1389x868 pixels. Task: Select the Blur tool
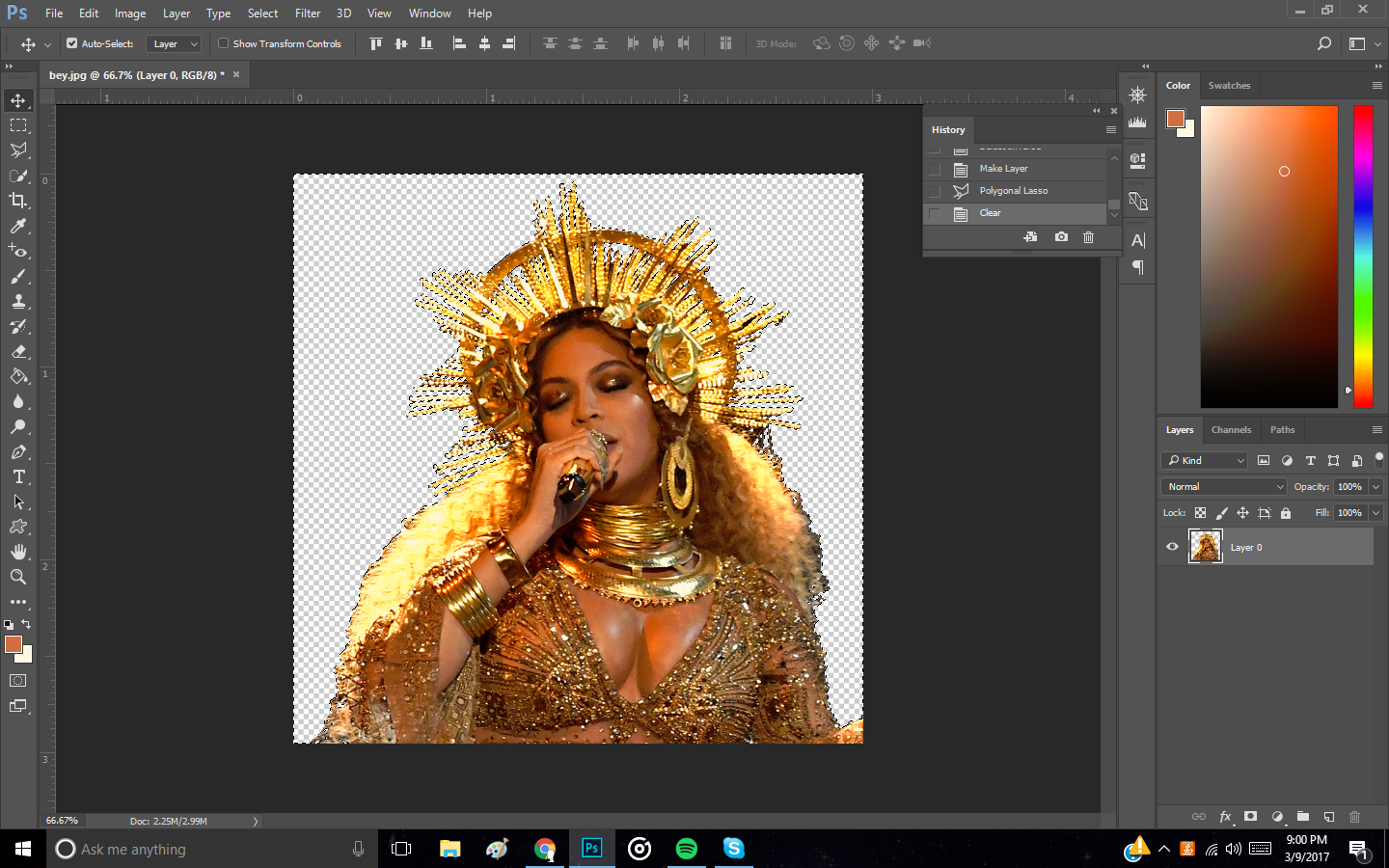click(x=18, y=401)
